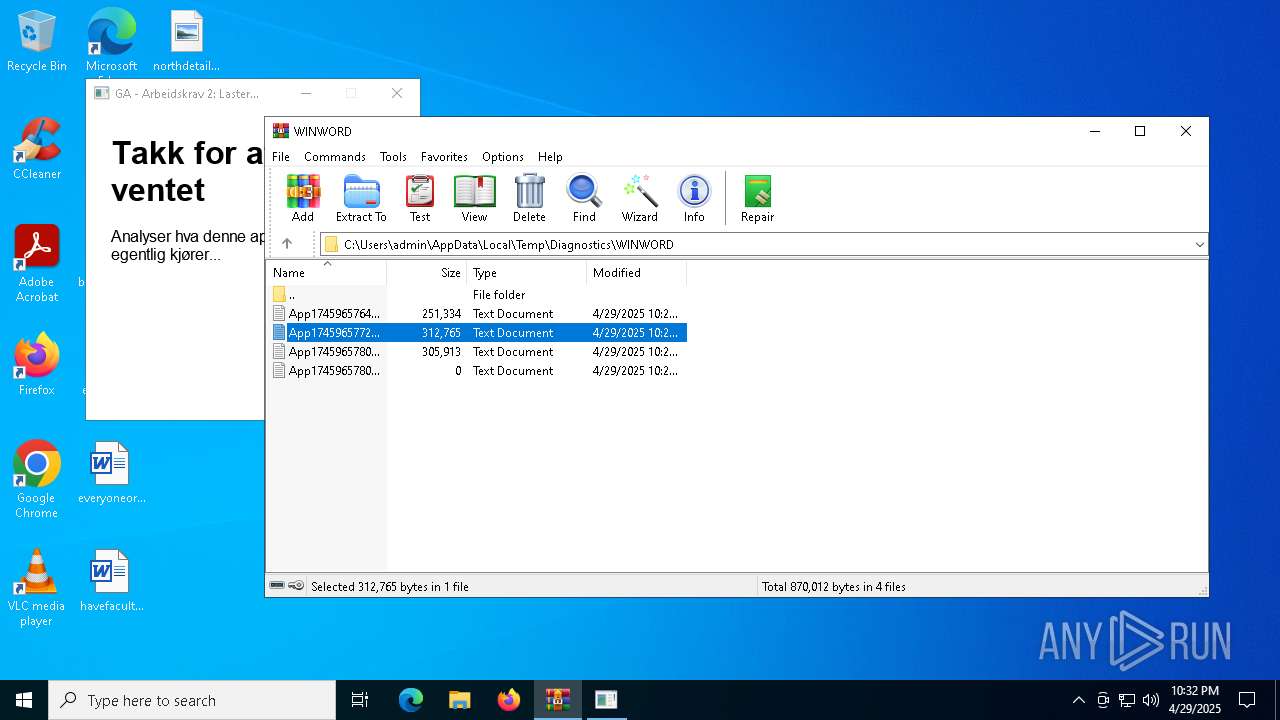Switch to the GA app taskbar button
The height and width of the screenshot is (720, 1280).
[x=606, y=700]
